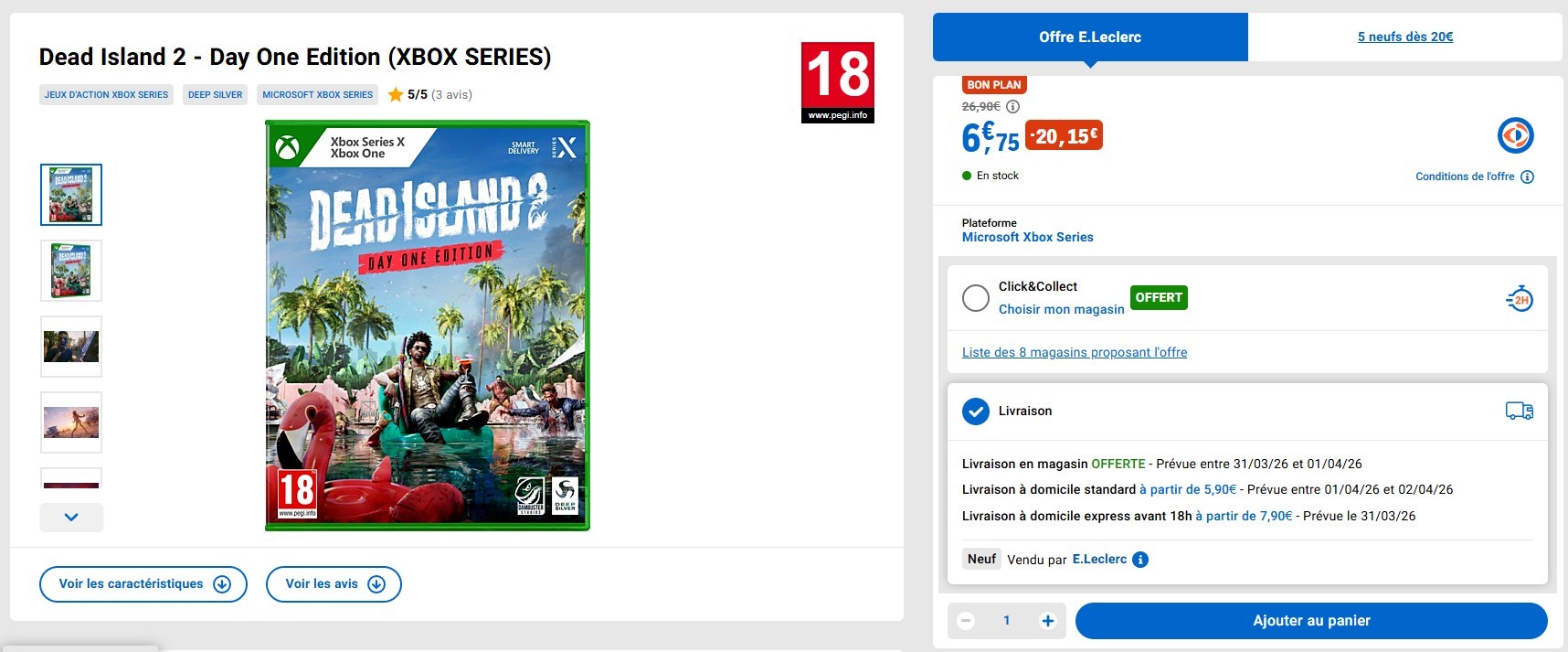1568x652 pixels.
Task: Click the Ajouter au panier button
Action: tap(1311, 621)
